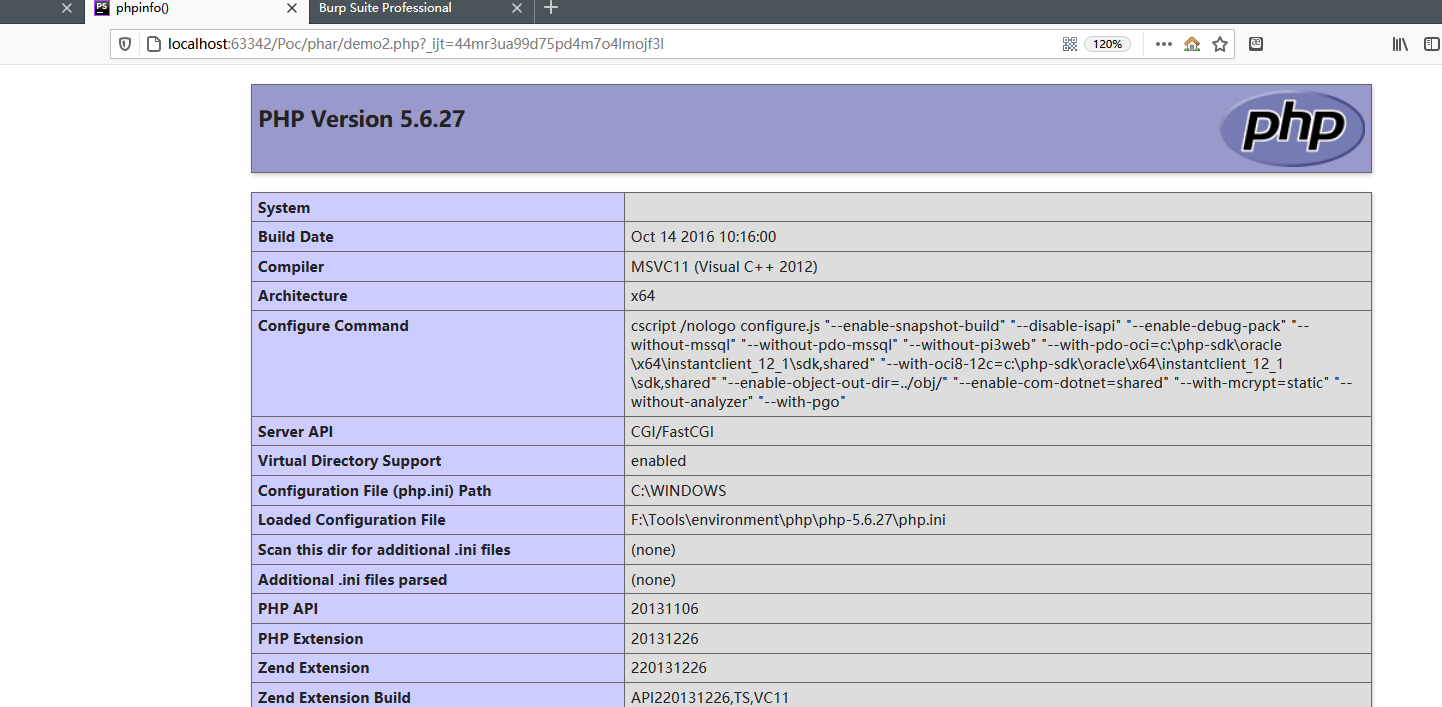The width and height of the screenshot is (1442, 707).
Task: Reset zoom via the 120% badge
Action: [x=1107, y=44]
